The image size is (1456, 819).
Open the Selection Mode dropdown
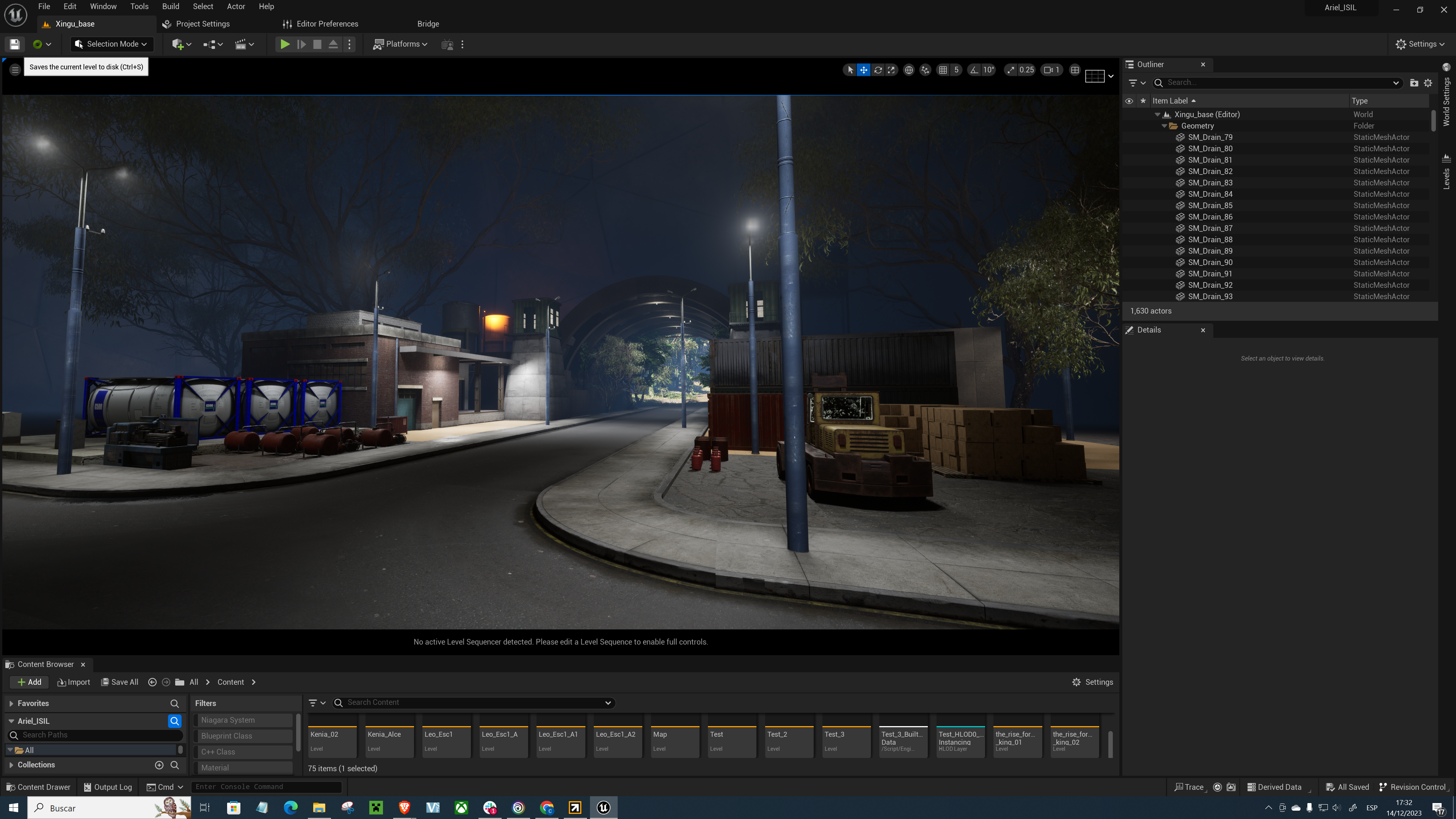click(111, 44)
